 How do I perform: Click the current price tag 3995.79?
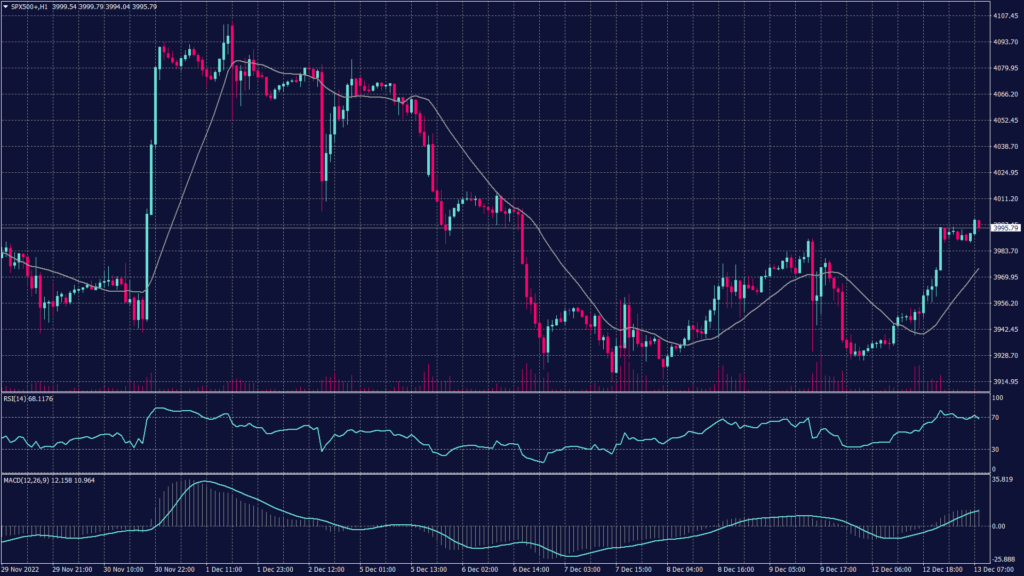tap(1005, 228)
